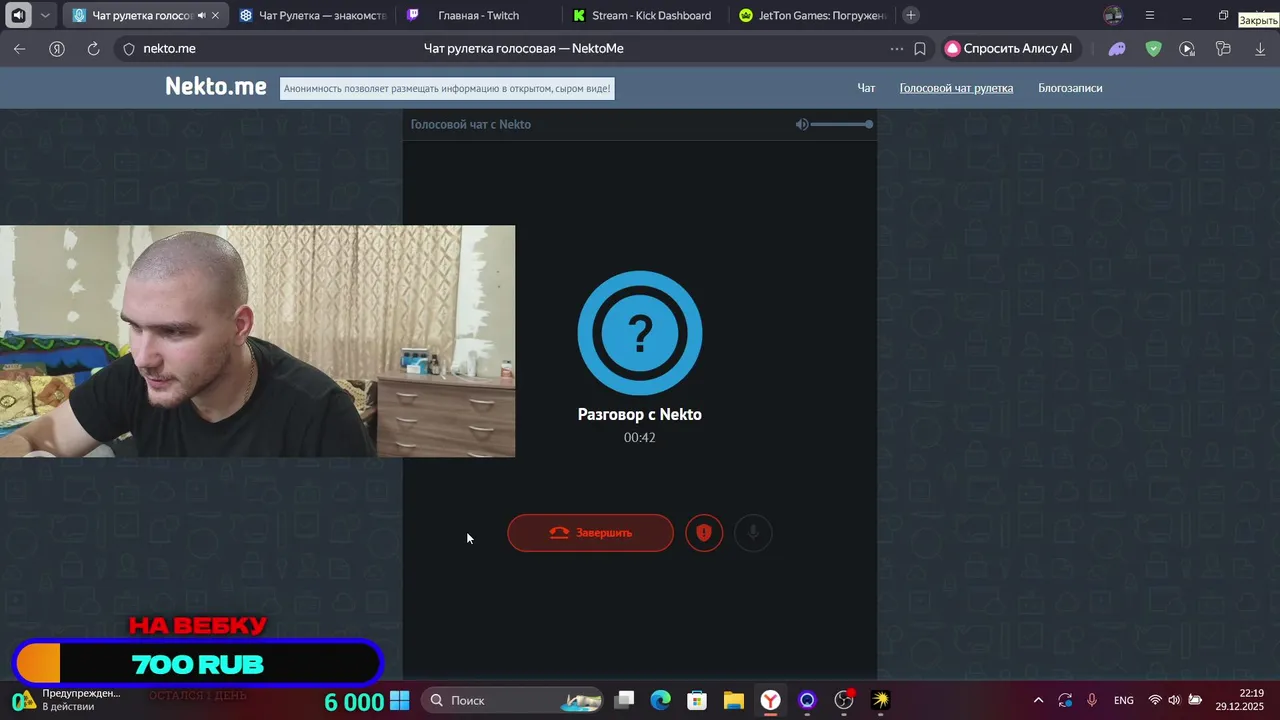Click the taskbar Поиск search box

point(512,700)
